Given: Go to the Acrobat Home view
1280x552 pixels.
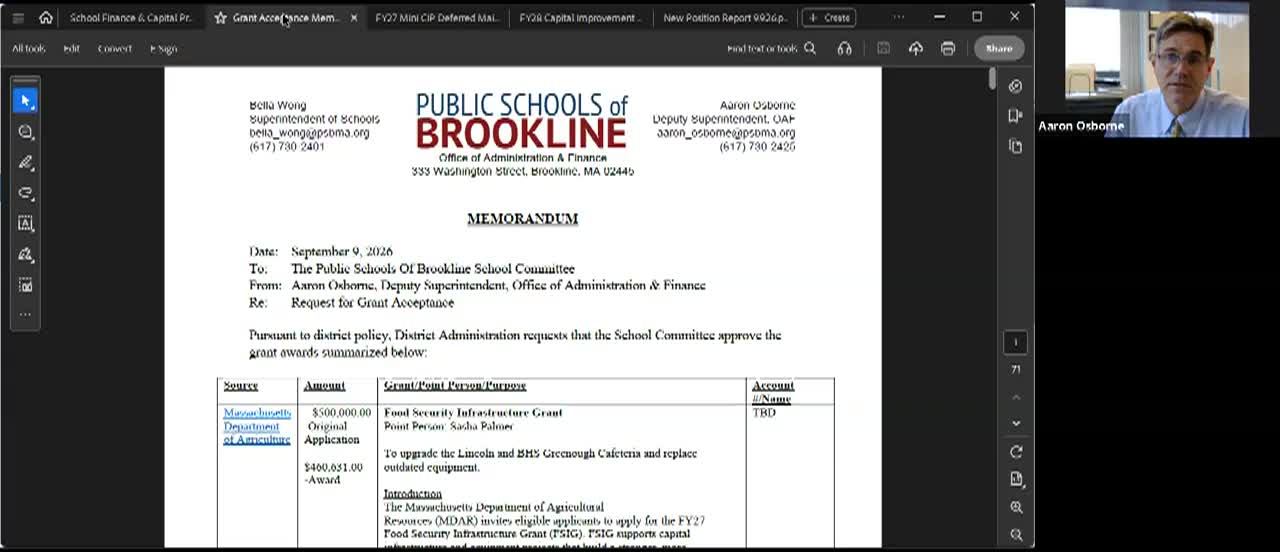Looking at the screenshot, I should click(45, 17).
